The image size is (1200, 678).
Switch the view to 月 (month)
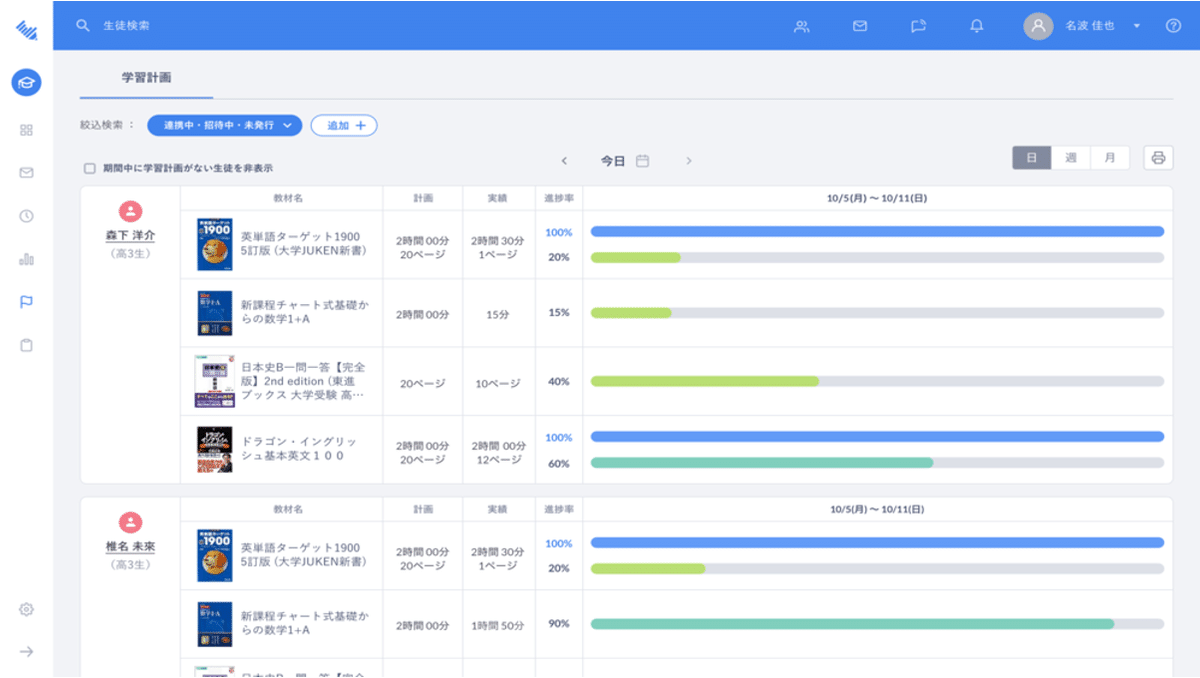coord(1109,157)
